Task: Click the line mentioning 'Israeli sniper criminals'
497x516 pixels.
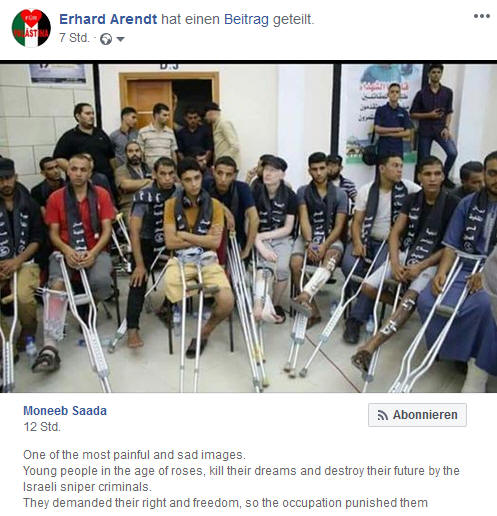Action: 87,487
